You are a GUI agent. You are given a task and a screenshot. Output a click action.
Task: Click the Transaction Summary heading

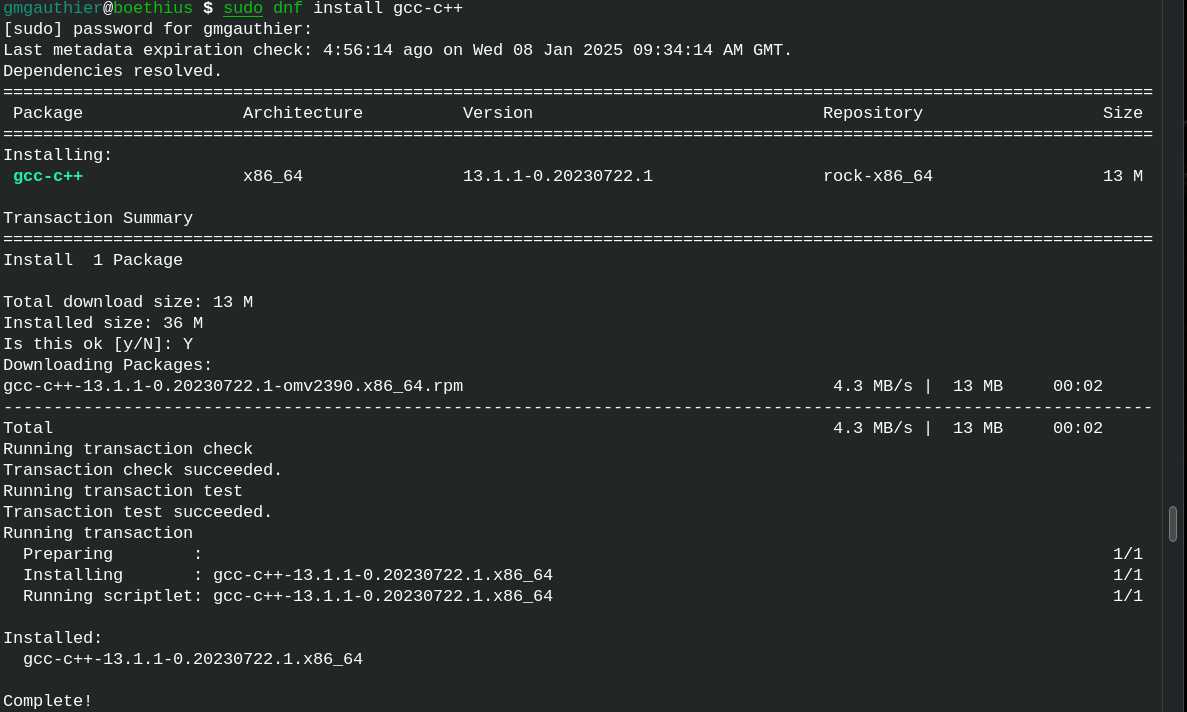coord(98,218)
